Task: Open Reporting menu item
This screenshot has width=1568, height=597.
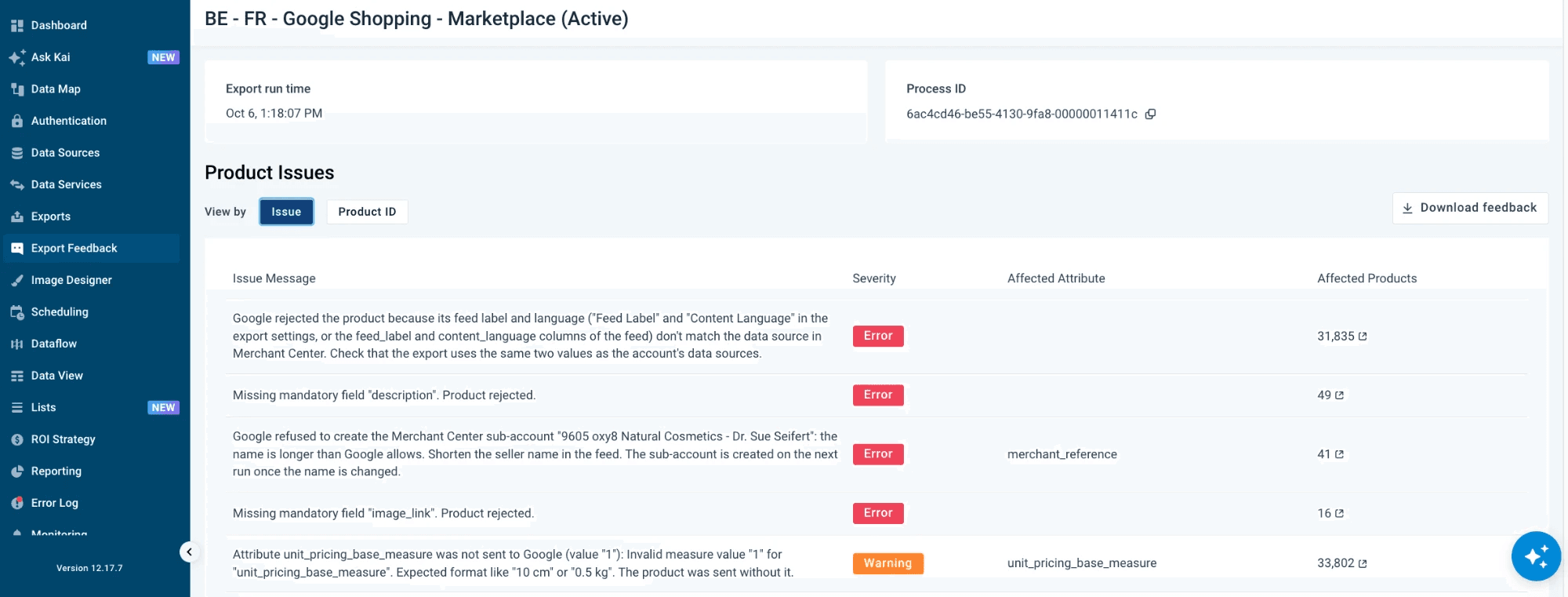Action: click(x=91, y=471)
